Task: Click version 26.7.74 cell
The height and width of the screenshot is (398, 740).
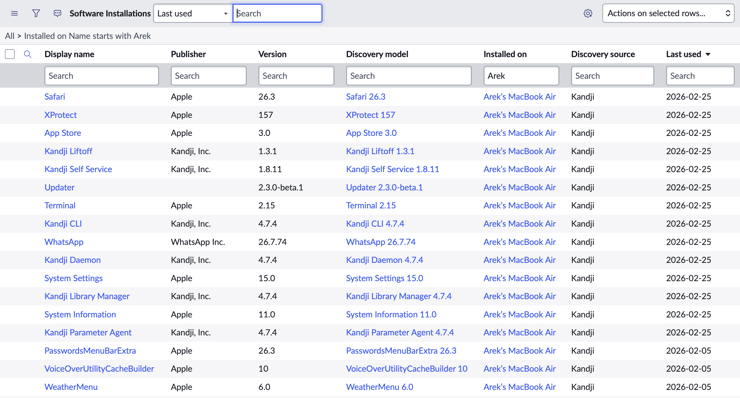Action: coord(272,242)
